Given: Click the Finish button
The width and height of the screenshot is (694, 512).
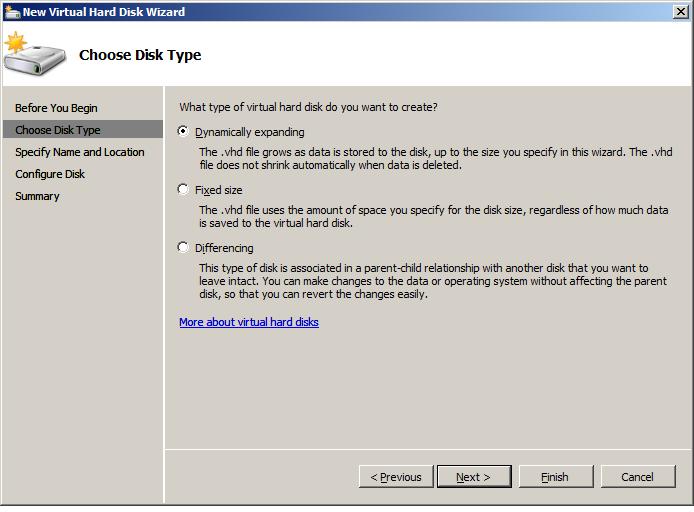Looking at the screenshot, I should [555, 477].
